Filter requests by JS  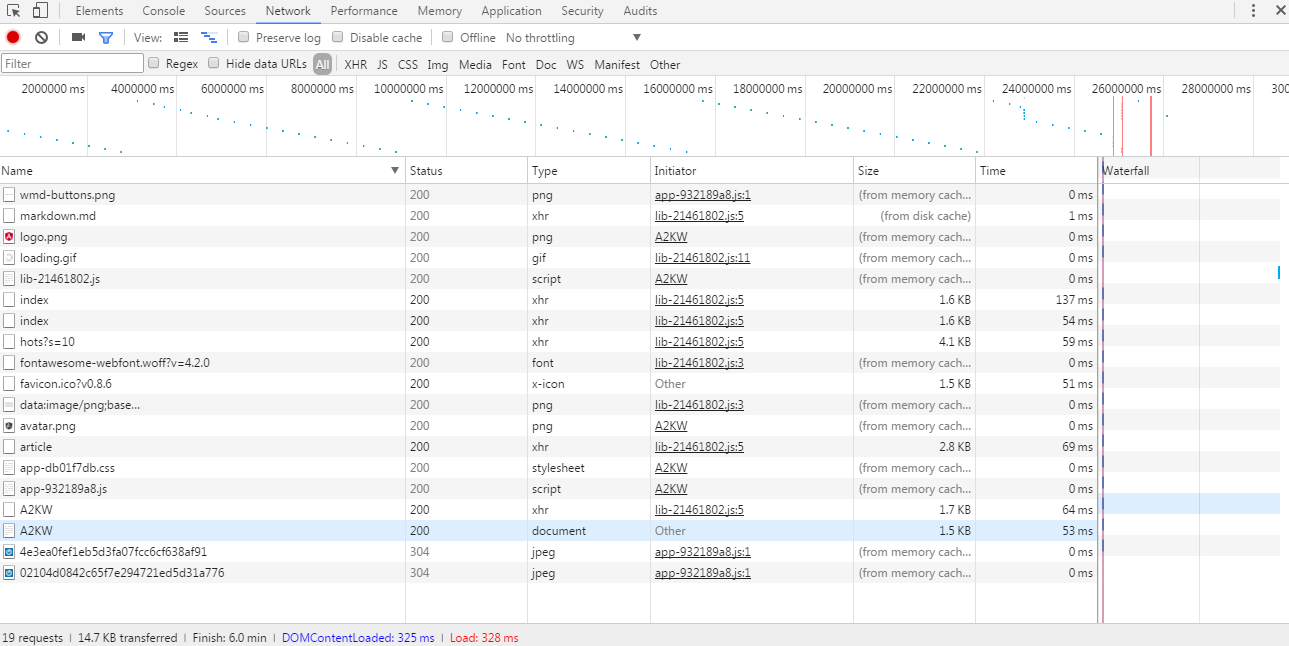(x=382, y=64)
